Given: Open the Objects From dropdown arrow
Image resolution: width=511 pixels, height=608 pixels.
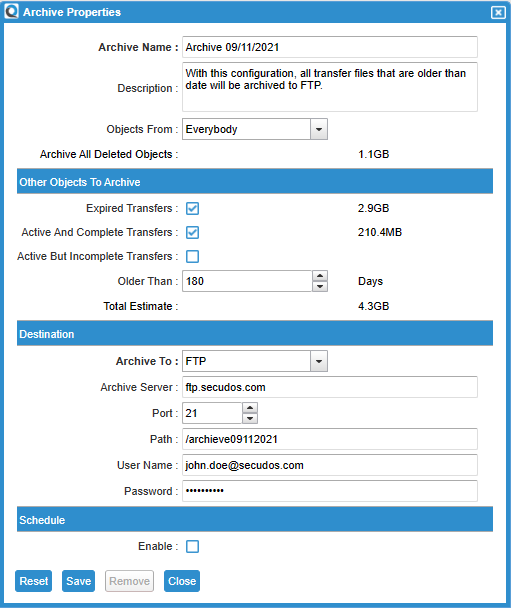Looking at the screenshot, I should pyautogui.click(x=319, y=129).
